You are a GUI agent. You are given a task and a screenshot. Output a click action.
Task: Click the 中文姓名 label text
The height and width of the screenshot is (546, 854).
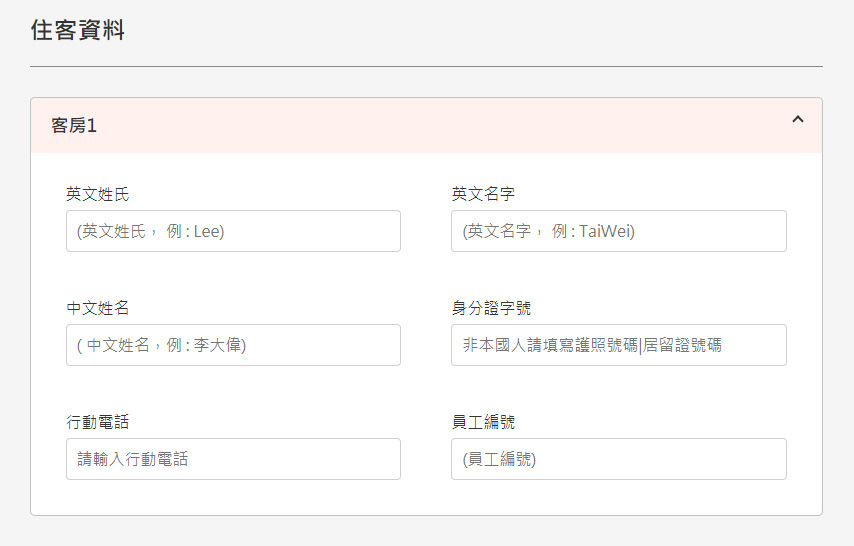pos(97,308)
